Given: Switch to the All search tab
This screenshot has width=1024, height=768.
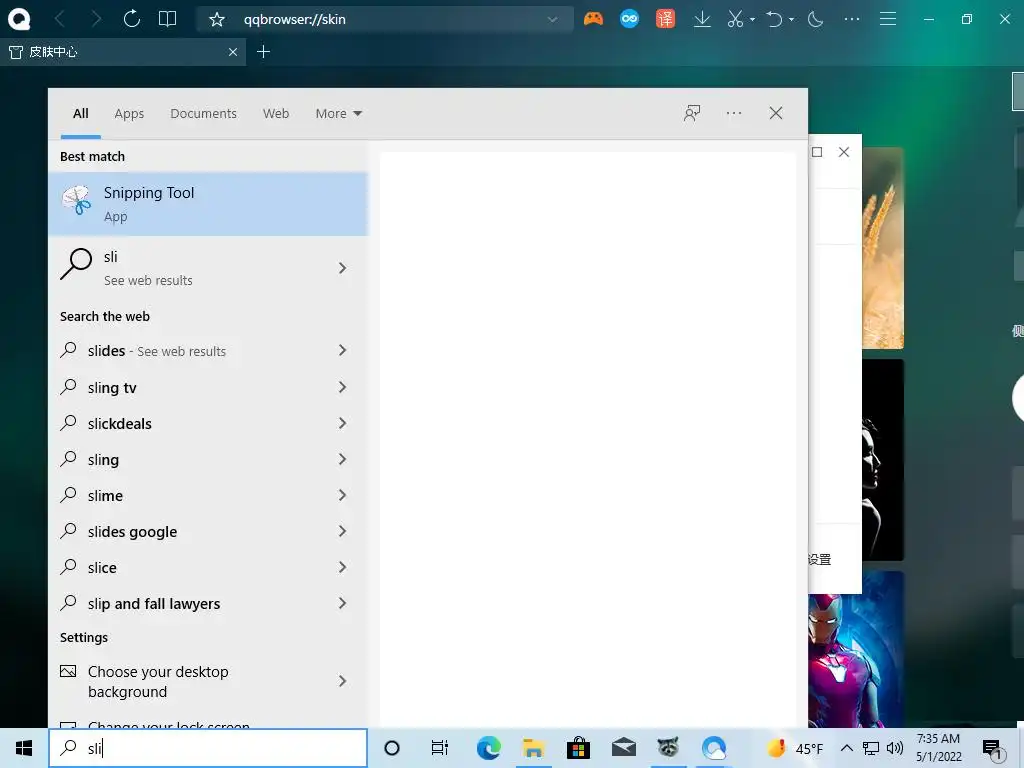Looking at the screenshot, I should (80, 114).
